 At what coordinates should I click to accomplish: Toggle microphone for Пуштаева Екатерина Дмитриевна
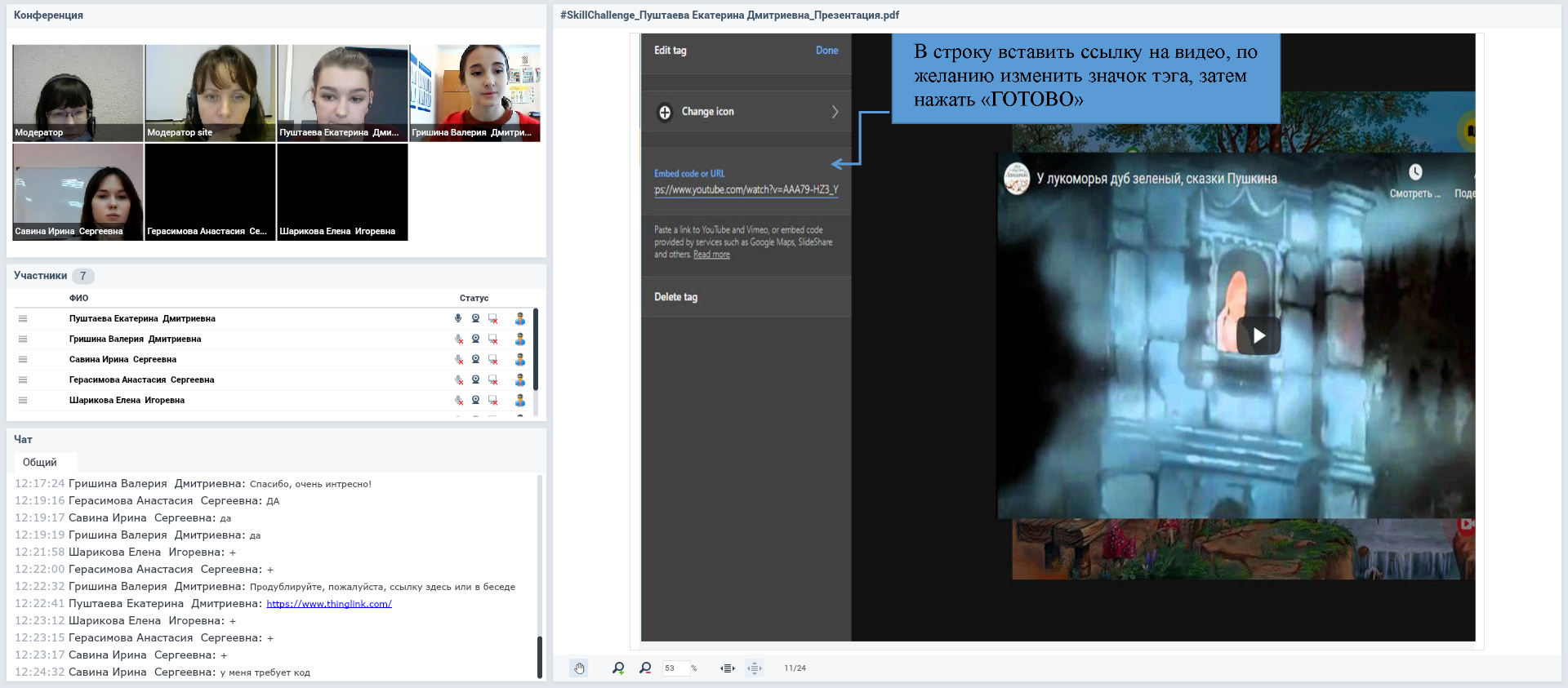pos(458,318)
